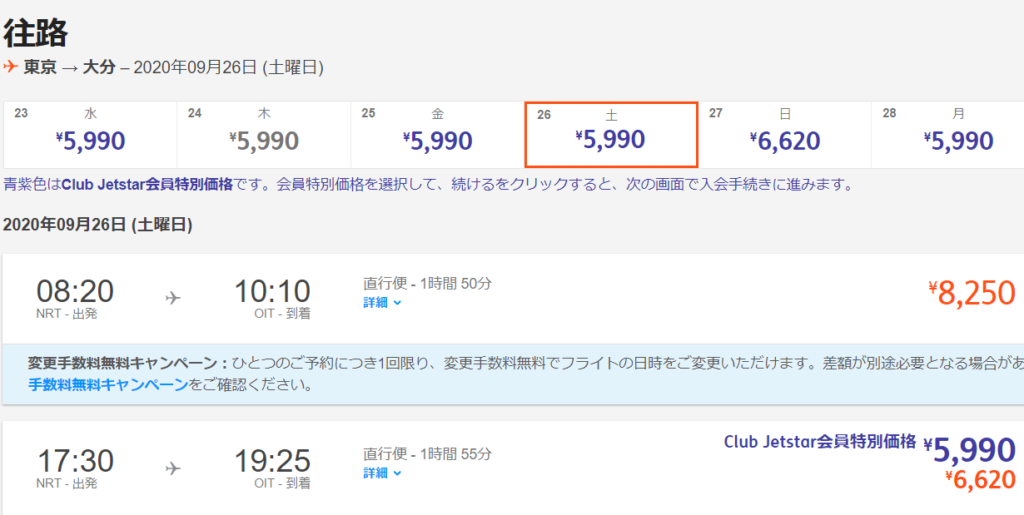Expand 詳細 for the 08:20 flight
The image size is (1024, 515).
[x=382, y=303]
